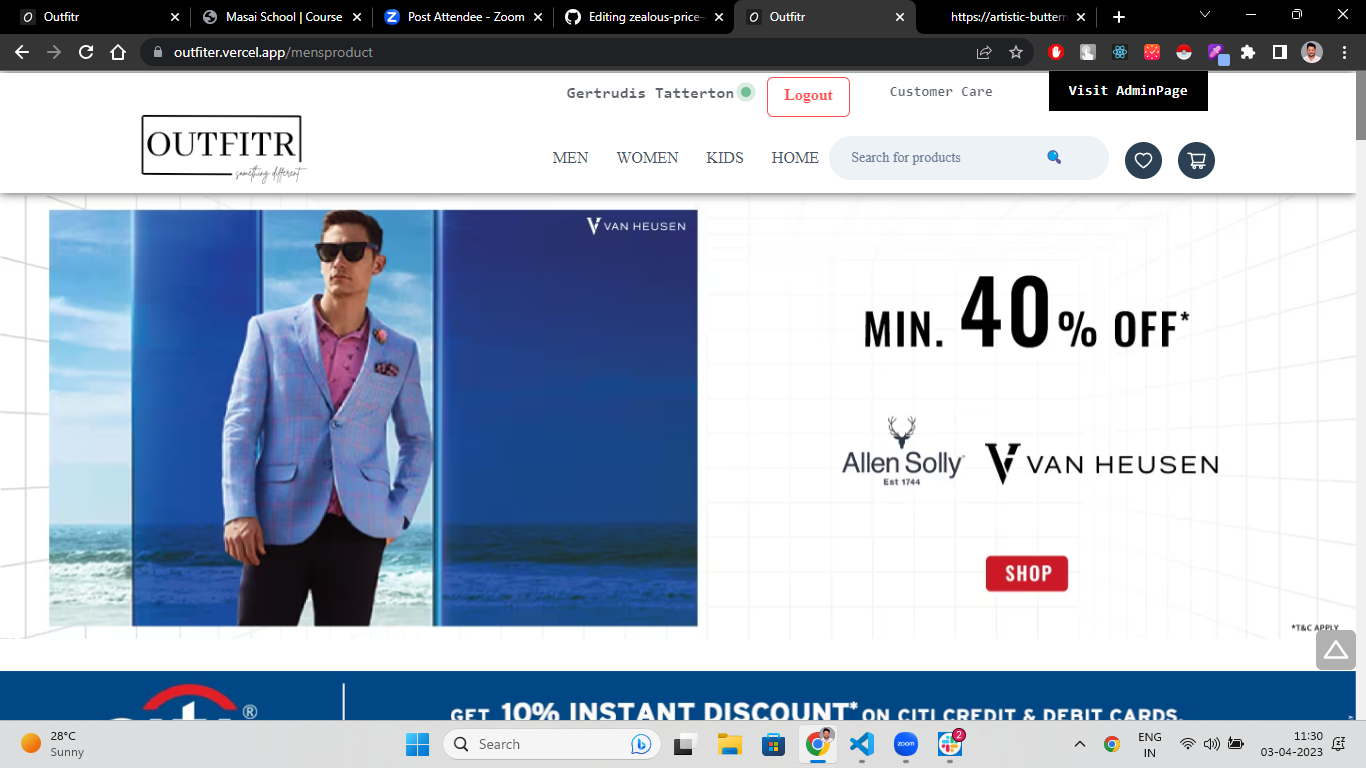Click the Van Heusen banner image
The height and width of the screenshot is (768, 1366).
click(373, 418)
